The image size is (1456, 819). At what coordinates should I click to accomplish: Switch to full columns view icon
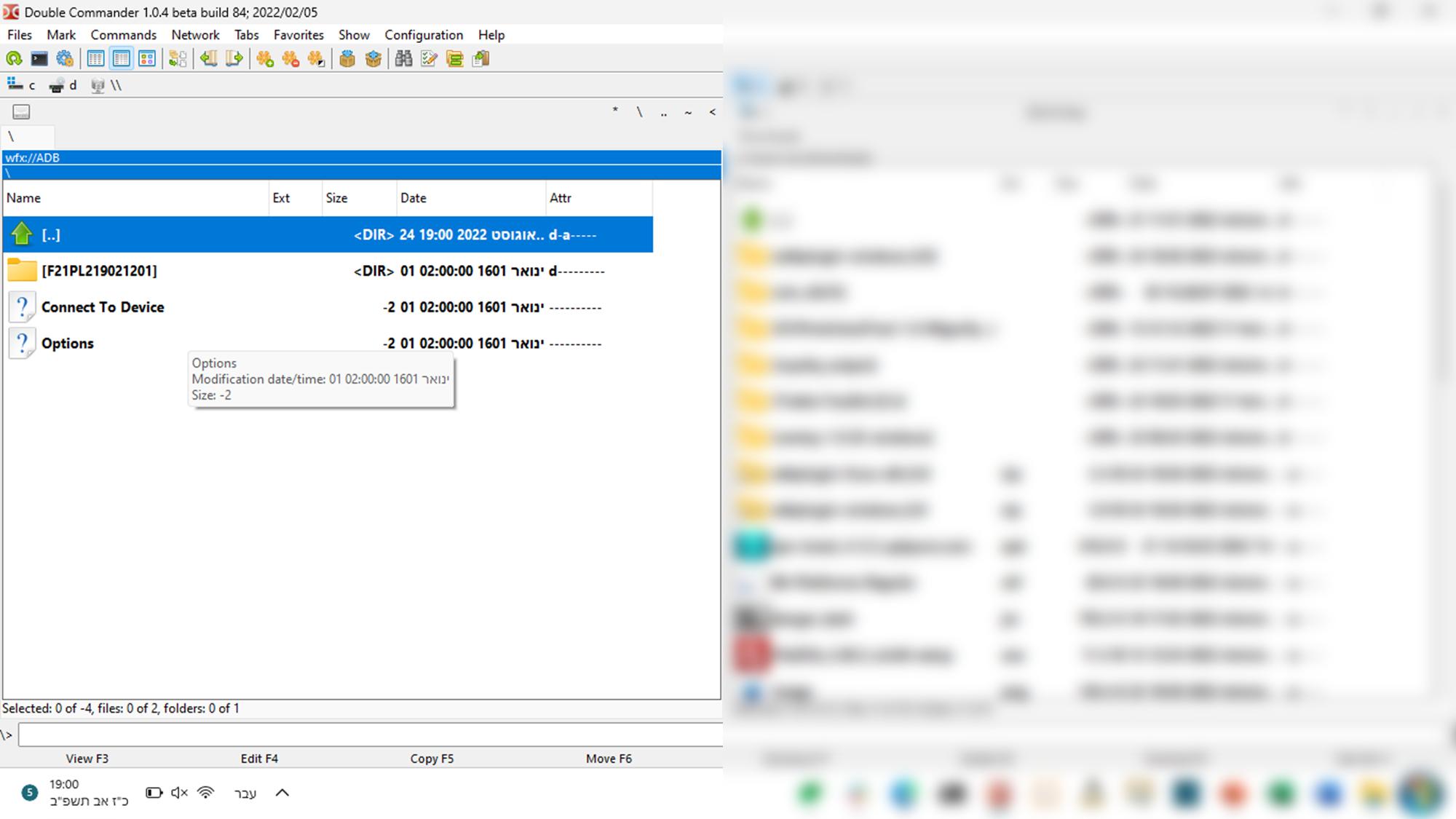point(122,59)
